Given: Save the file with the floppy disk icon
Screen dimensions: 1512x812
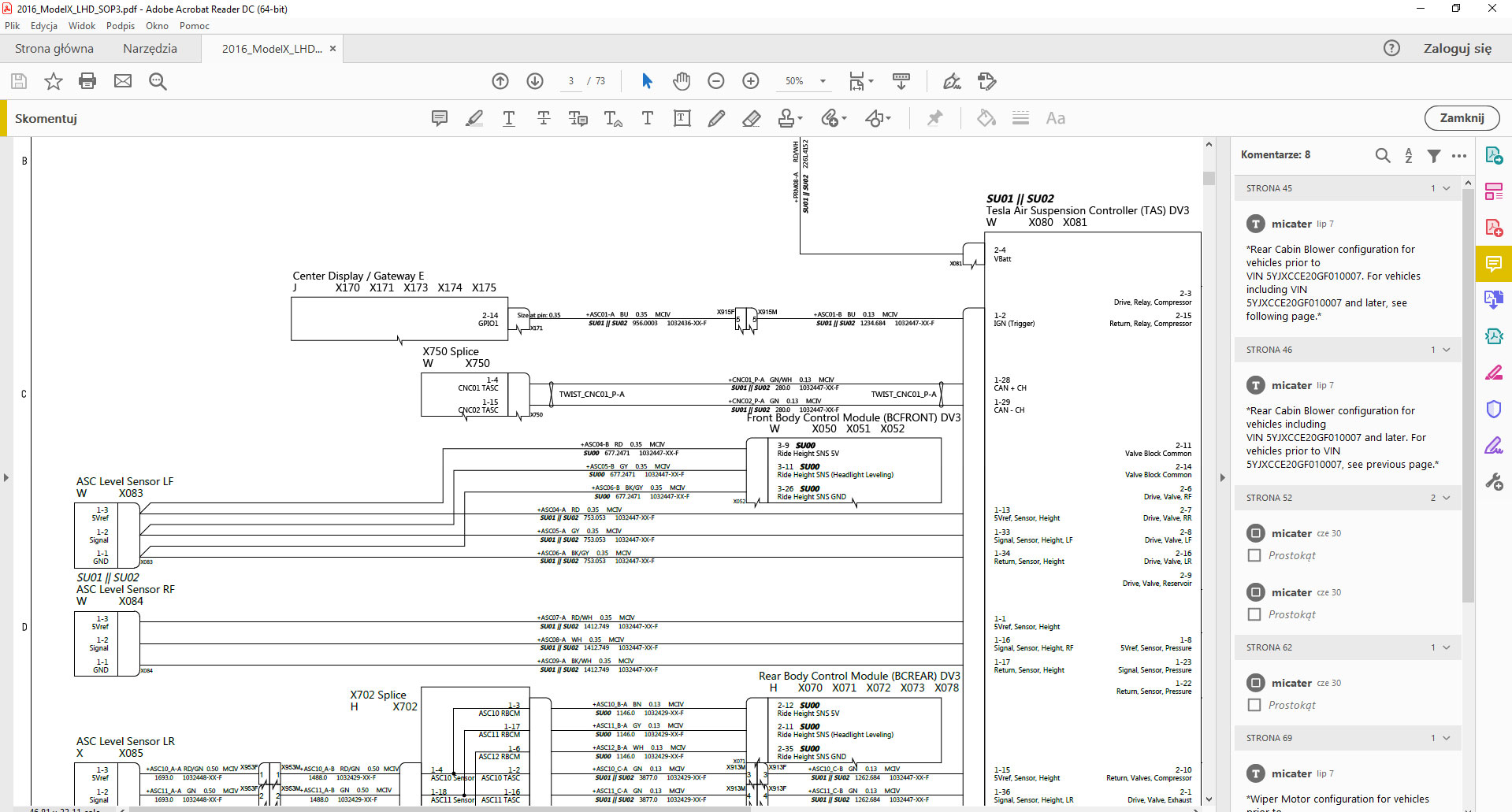Looking at the screenshot, I should (19, 81).
